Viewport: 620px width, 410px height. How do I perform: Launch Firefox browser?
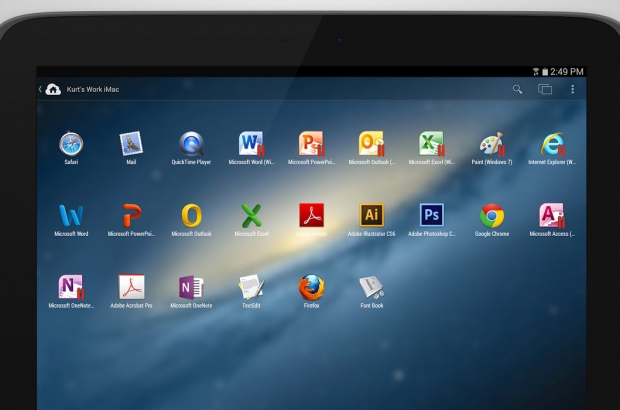(x=311, y=288)
